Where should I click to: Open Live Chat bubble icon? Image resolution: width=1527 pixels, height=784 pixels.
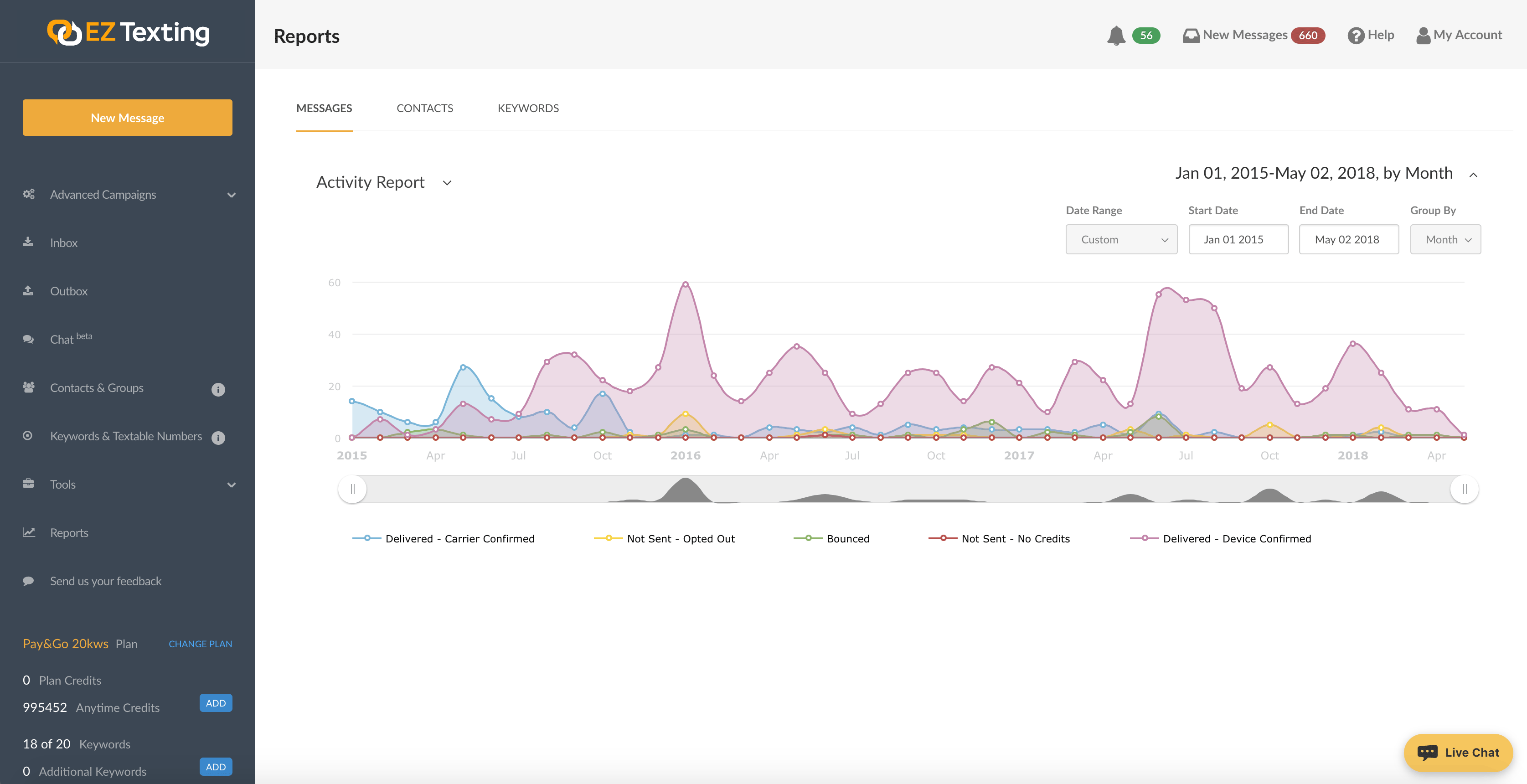1427,753
